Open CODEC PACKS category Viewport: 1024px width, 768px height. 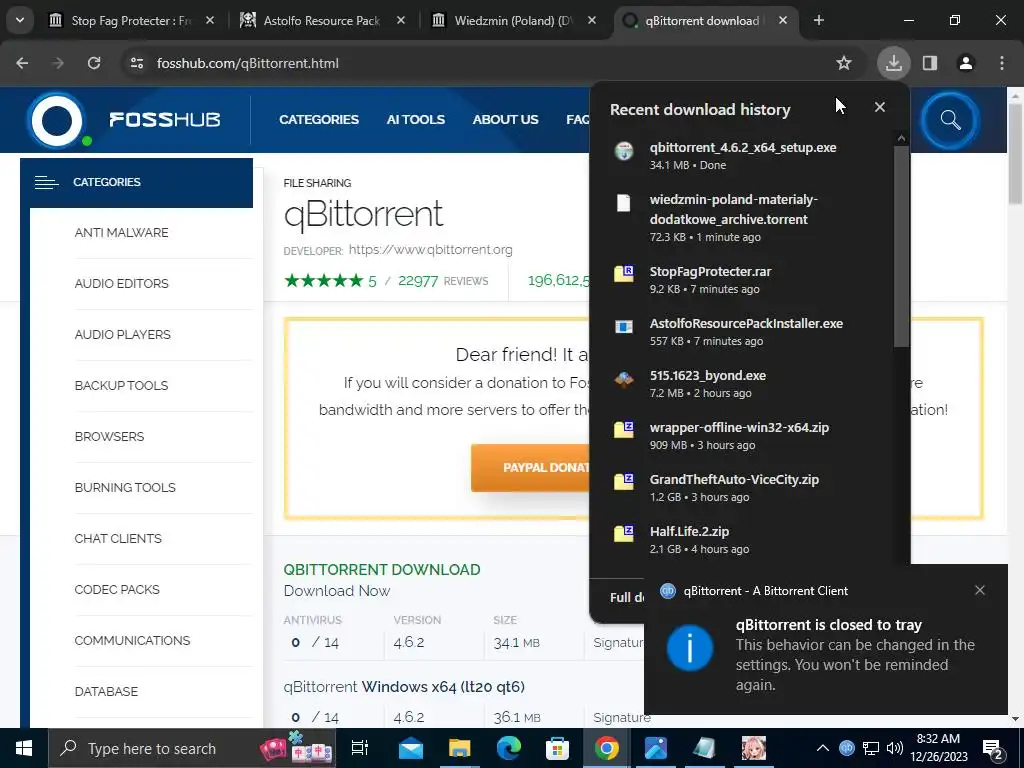[x=117, y=589]
